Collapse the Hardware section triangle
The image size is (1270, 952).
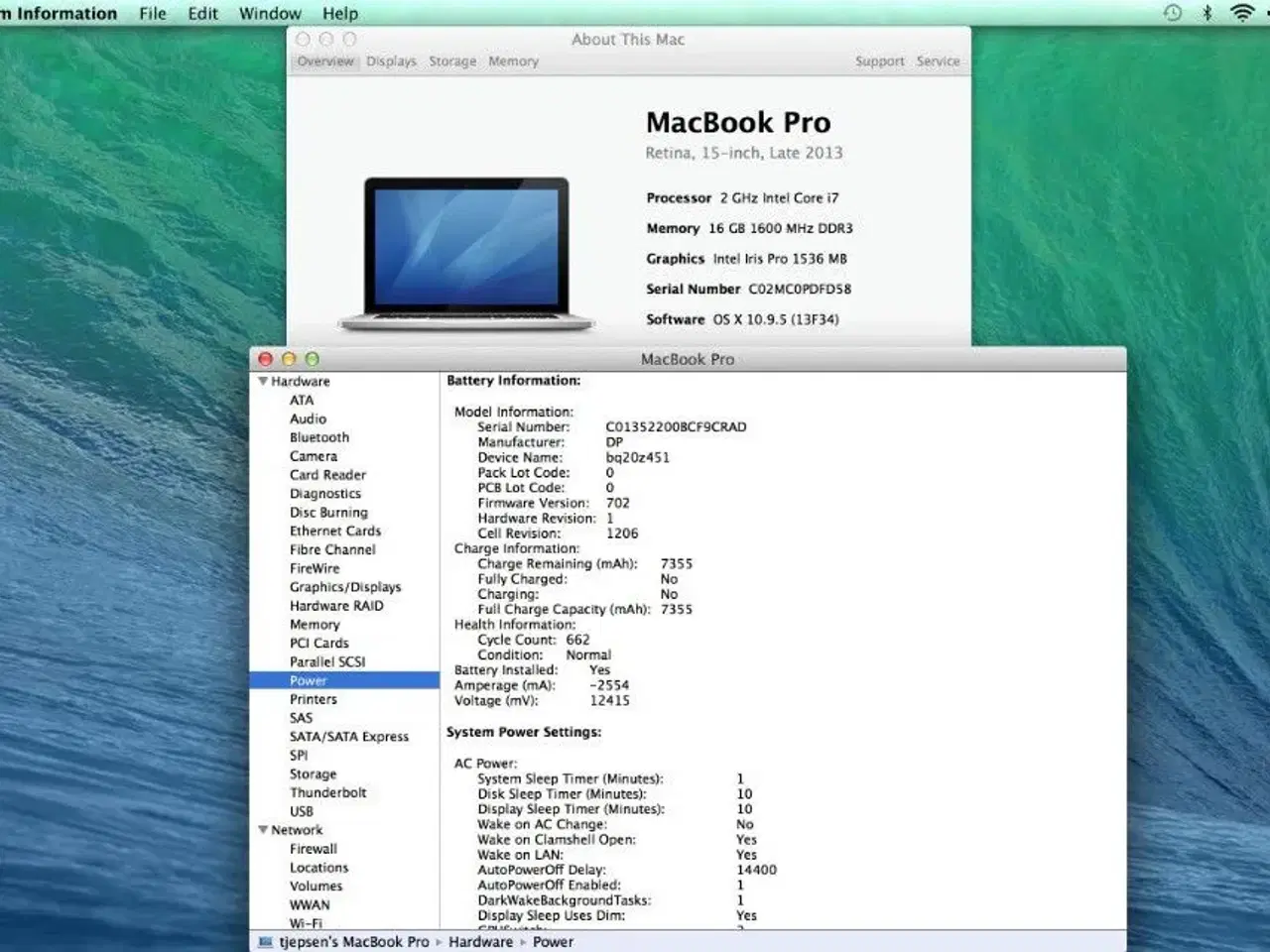click(x=263, y=381)
